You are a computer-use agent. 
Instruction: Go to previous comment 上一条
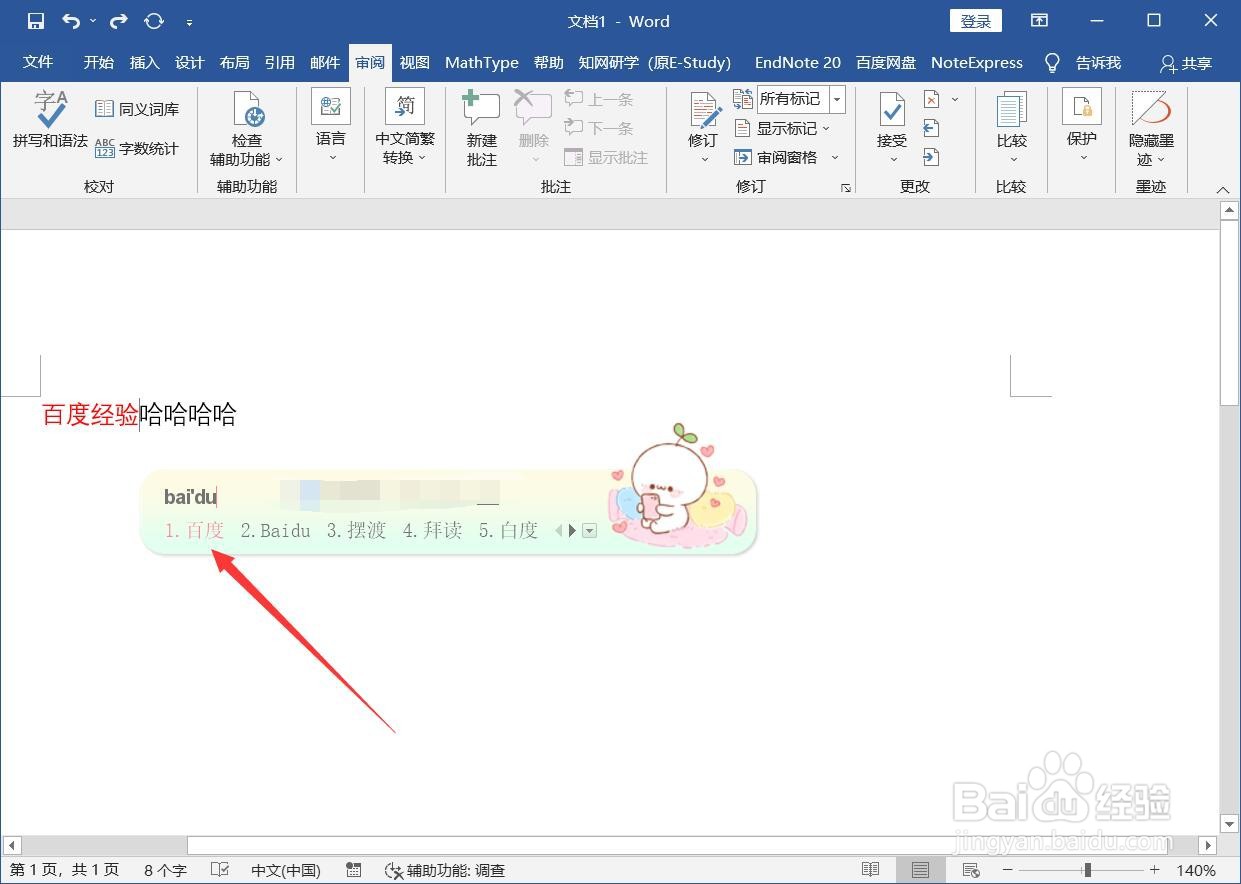[599, 99]
